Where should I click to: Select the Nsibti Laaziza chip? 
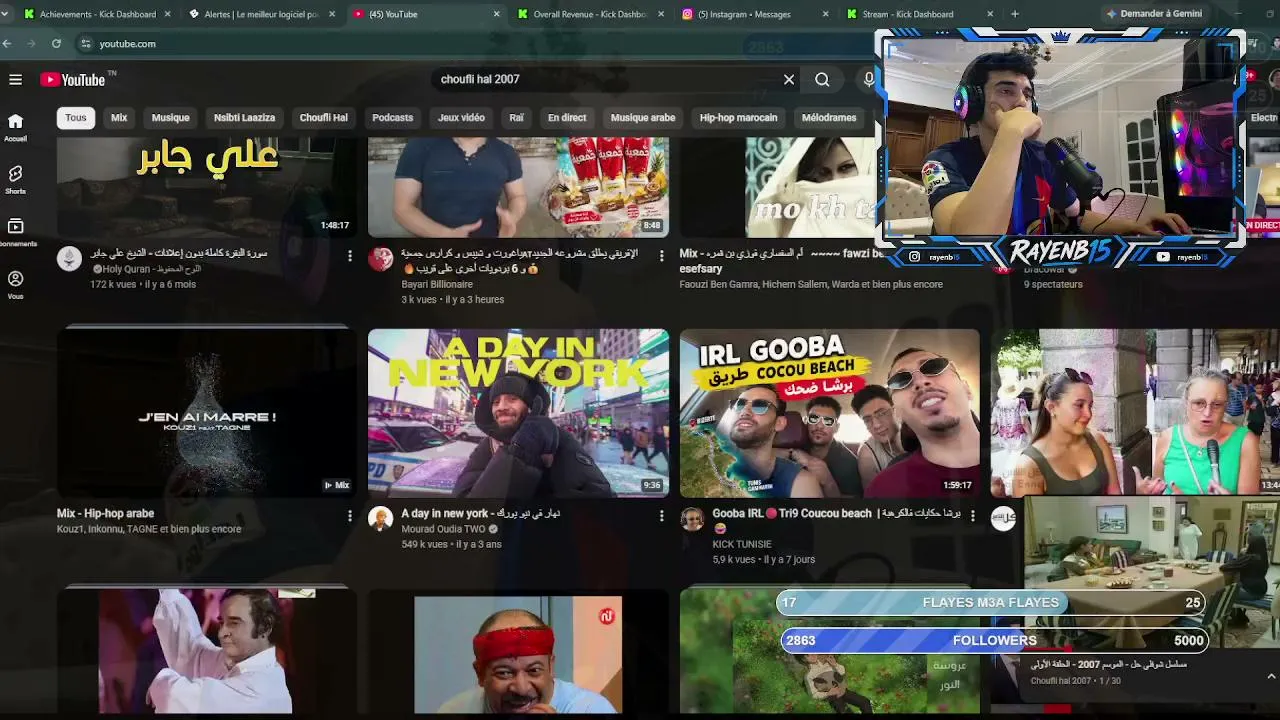point(244,118)
